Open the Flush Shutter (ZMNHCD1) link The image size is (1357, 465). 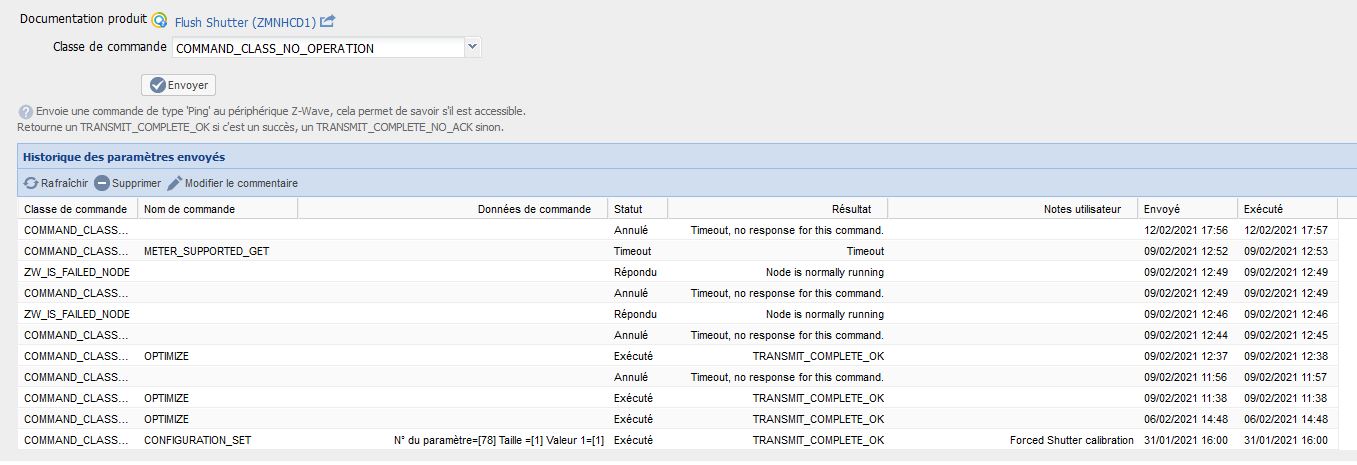244,21
